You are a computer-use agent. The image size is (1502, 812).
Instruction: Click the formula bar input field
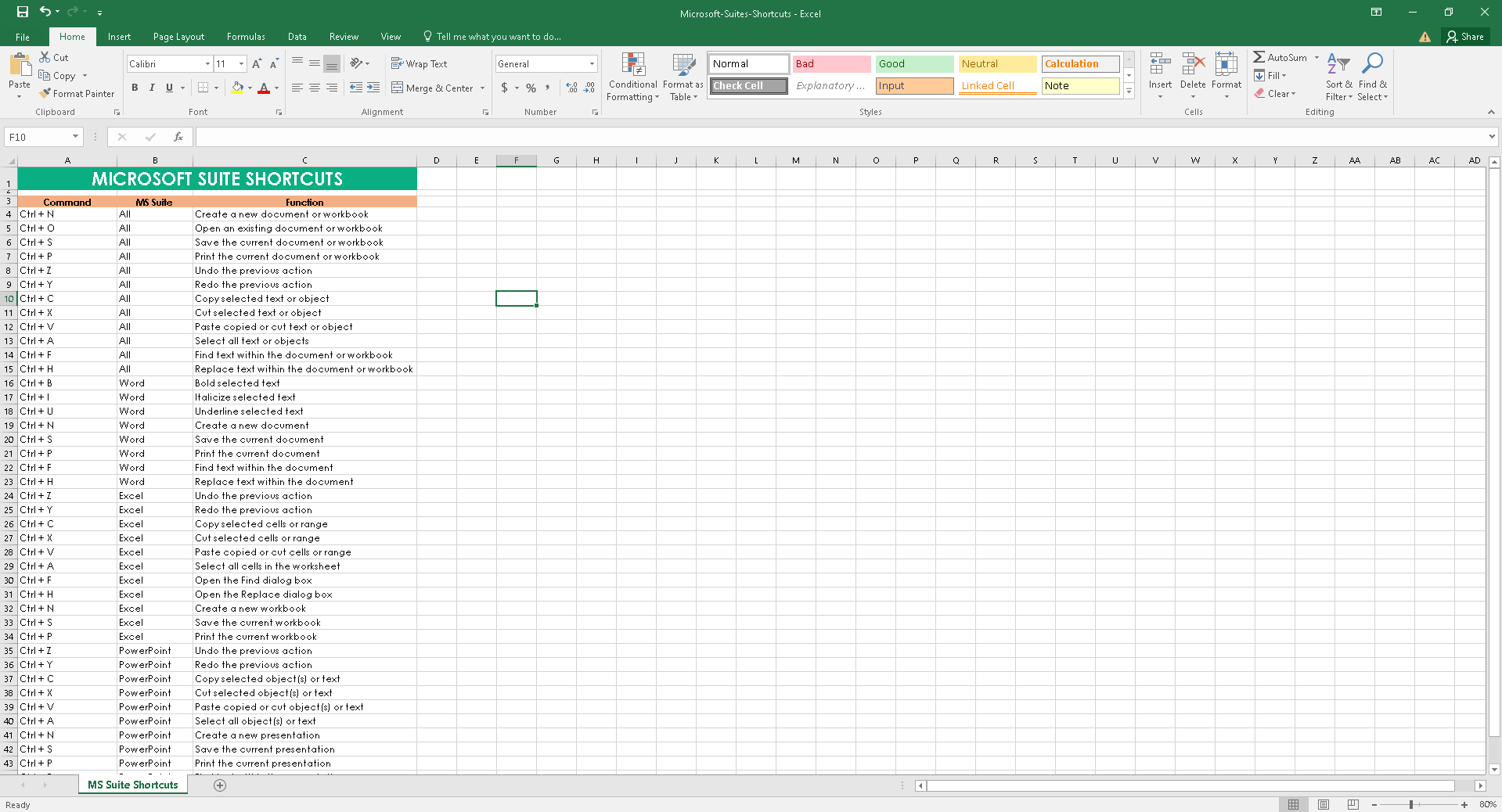tap(841, 137)
